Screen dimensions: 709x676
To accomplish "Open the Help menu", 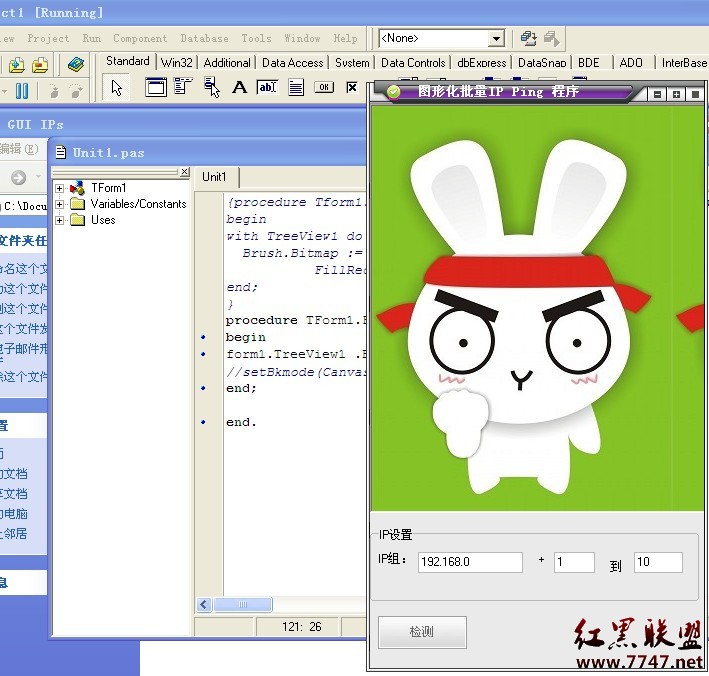I will 345,38.
